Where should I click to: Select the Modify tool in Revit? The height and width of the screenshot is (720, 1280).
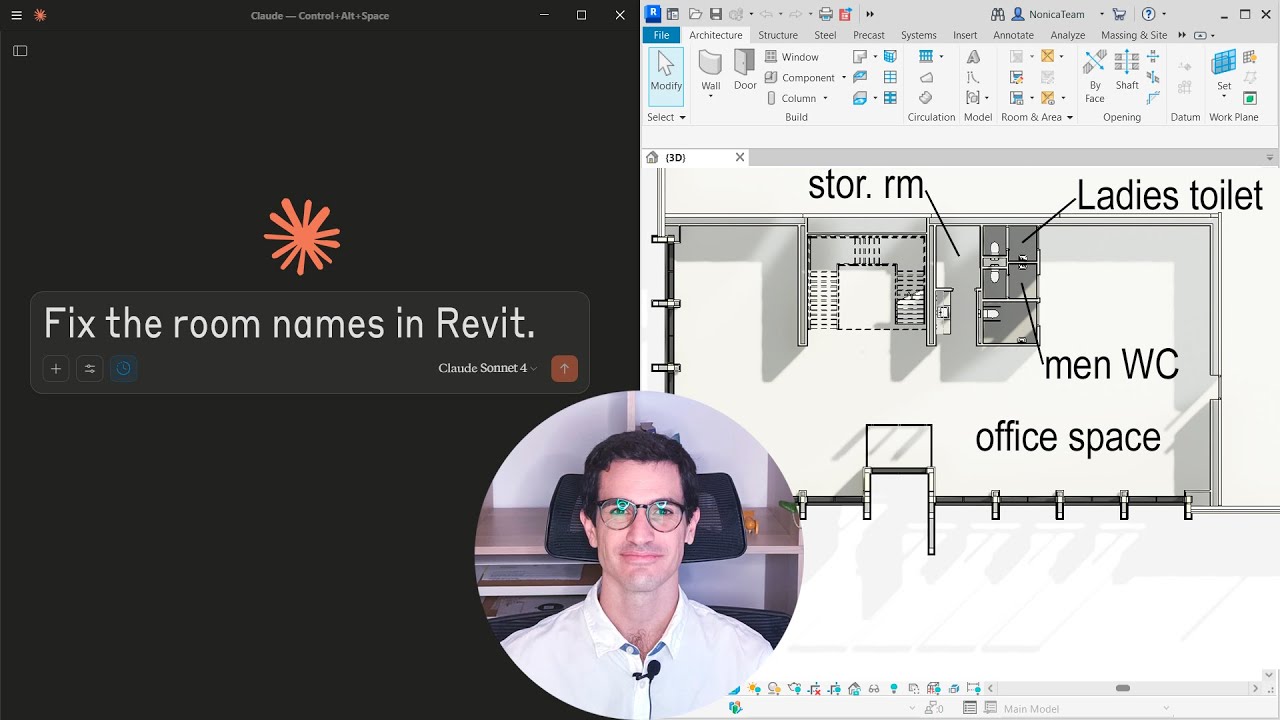click(666, 75)
